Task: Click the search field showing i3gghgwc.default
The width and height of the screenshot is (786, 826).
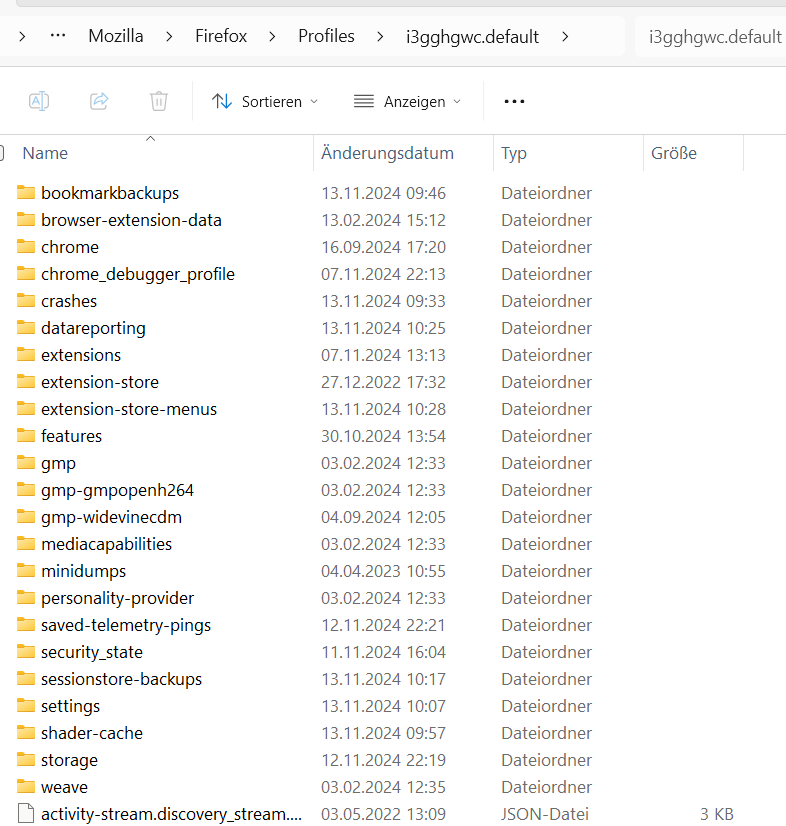Action: click(x=711, y=36)
